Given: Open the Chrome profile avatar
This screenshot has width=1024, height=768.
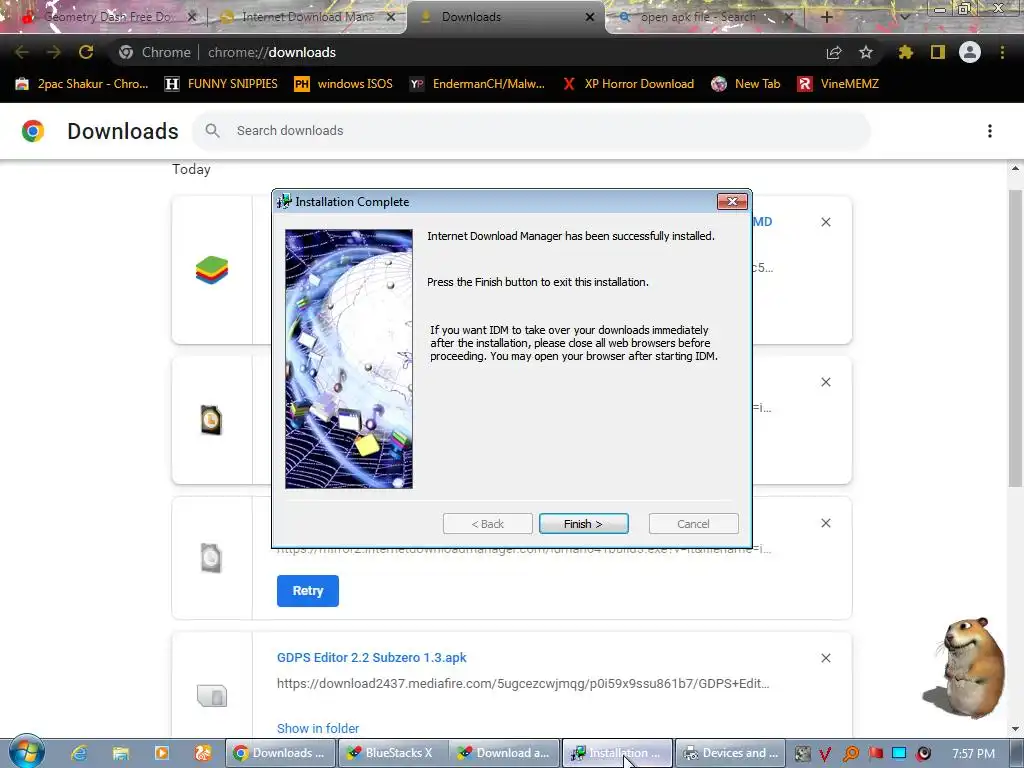Looking at the screenshot, I should pyautogui.click(x=970, y=52).
